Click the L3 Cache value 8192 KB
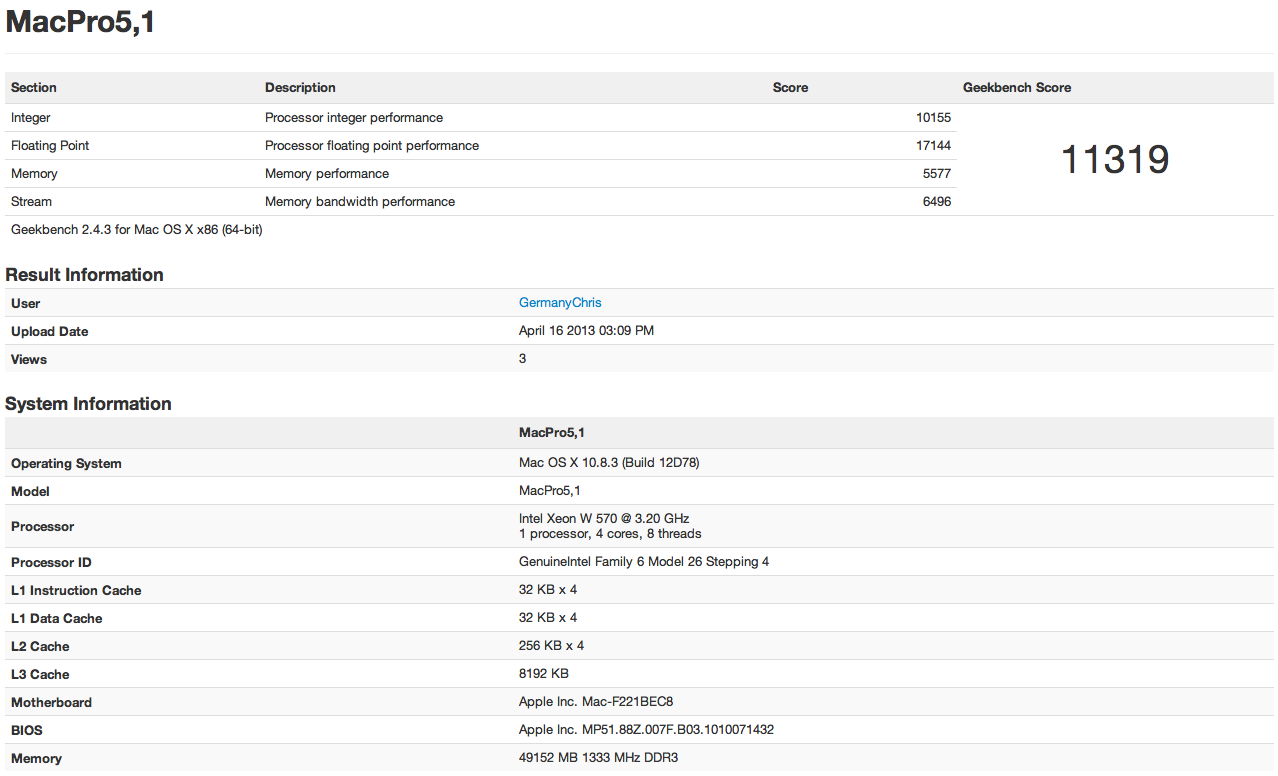 coord(544,673)
